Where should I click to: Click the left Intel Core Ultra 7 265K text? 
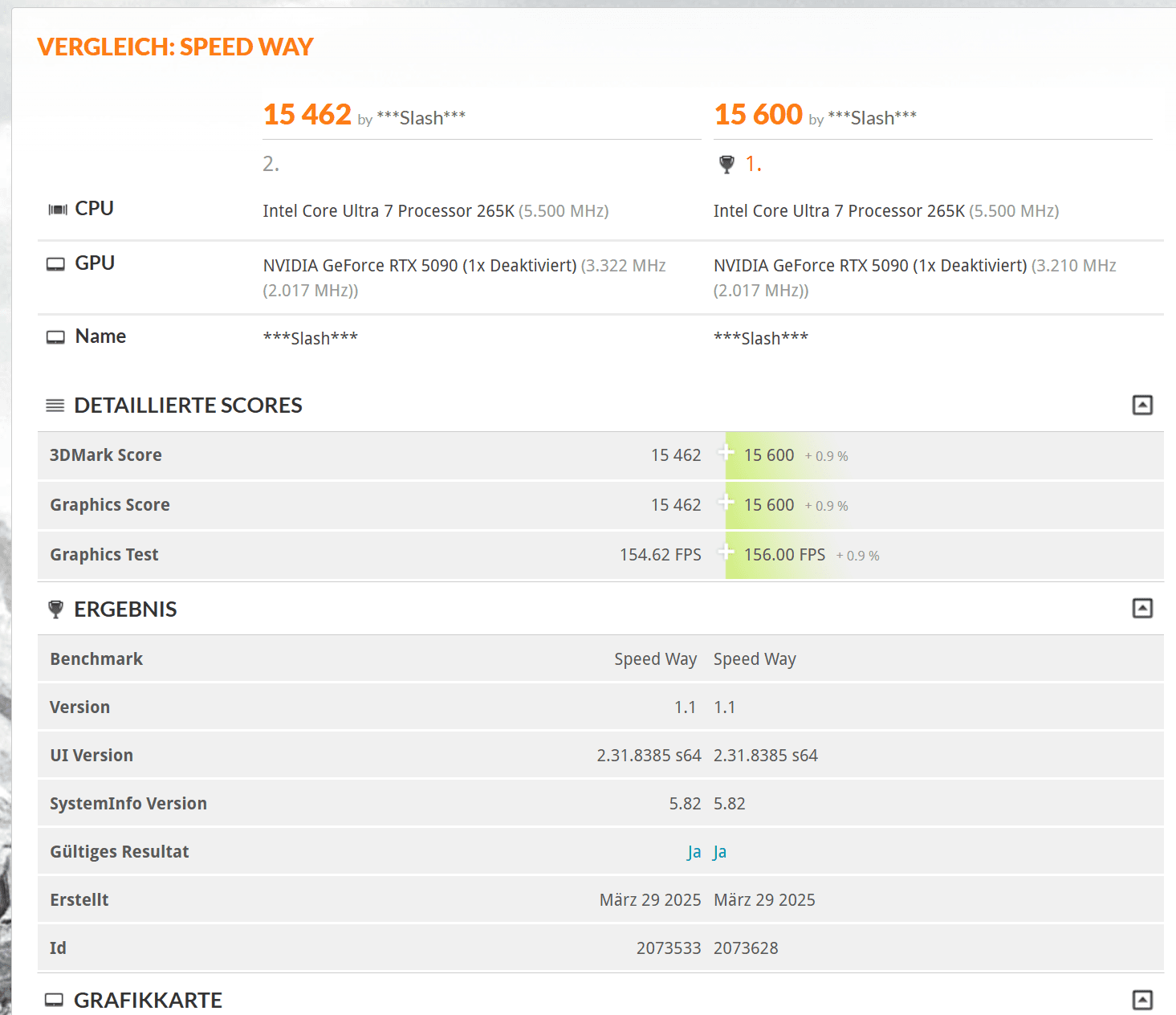coord(389,211)
